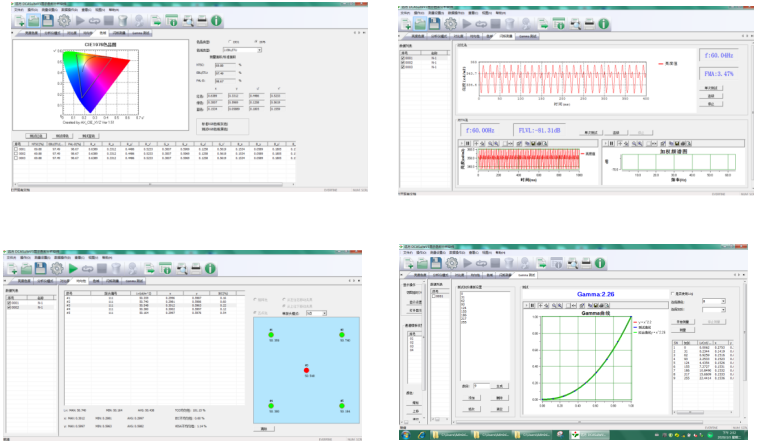Click the gear icon in uniformity window toolbar
760x447 pixels.
point(57,269)
